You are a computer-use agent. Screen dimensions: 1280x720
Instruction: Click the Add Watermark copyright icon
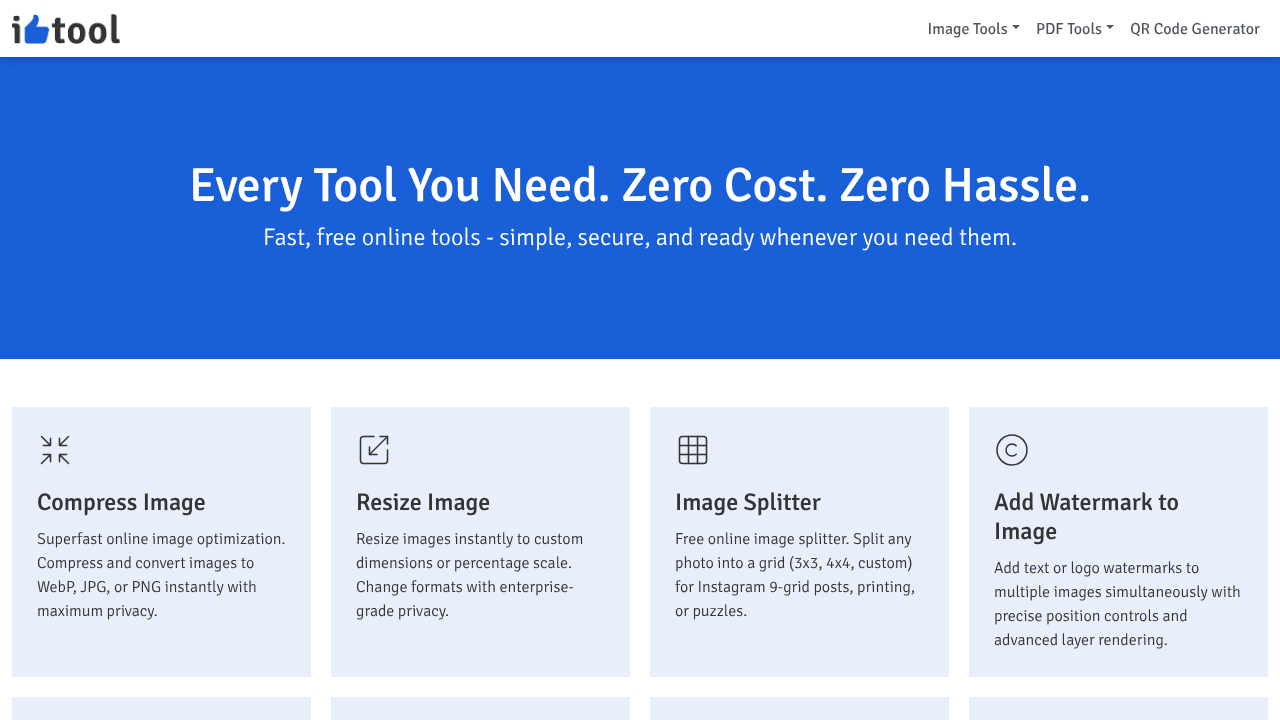[x=1012, y=450]
